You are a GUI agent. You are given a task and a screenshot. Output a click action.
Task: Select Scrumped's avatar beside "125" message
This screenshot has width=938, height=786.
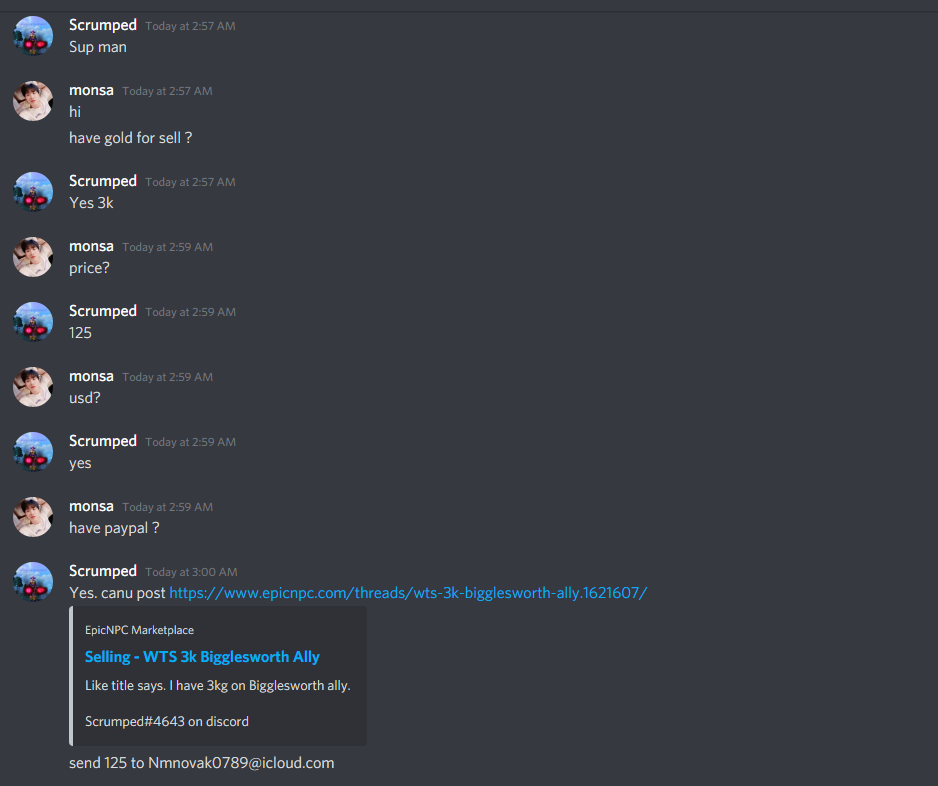pyautogui.click(x=33, y=322)
